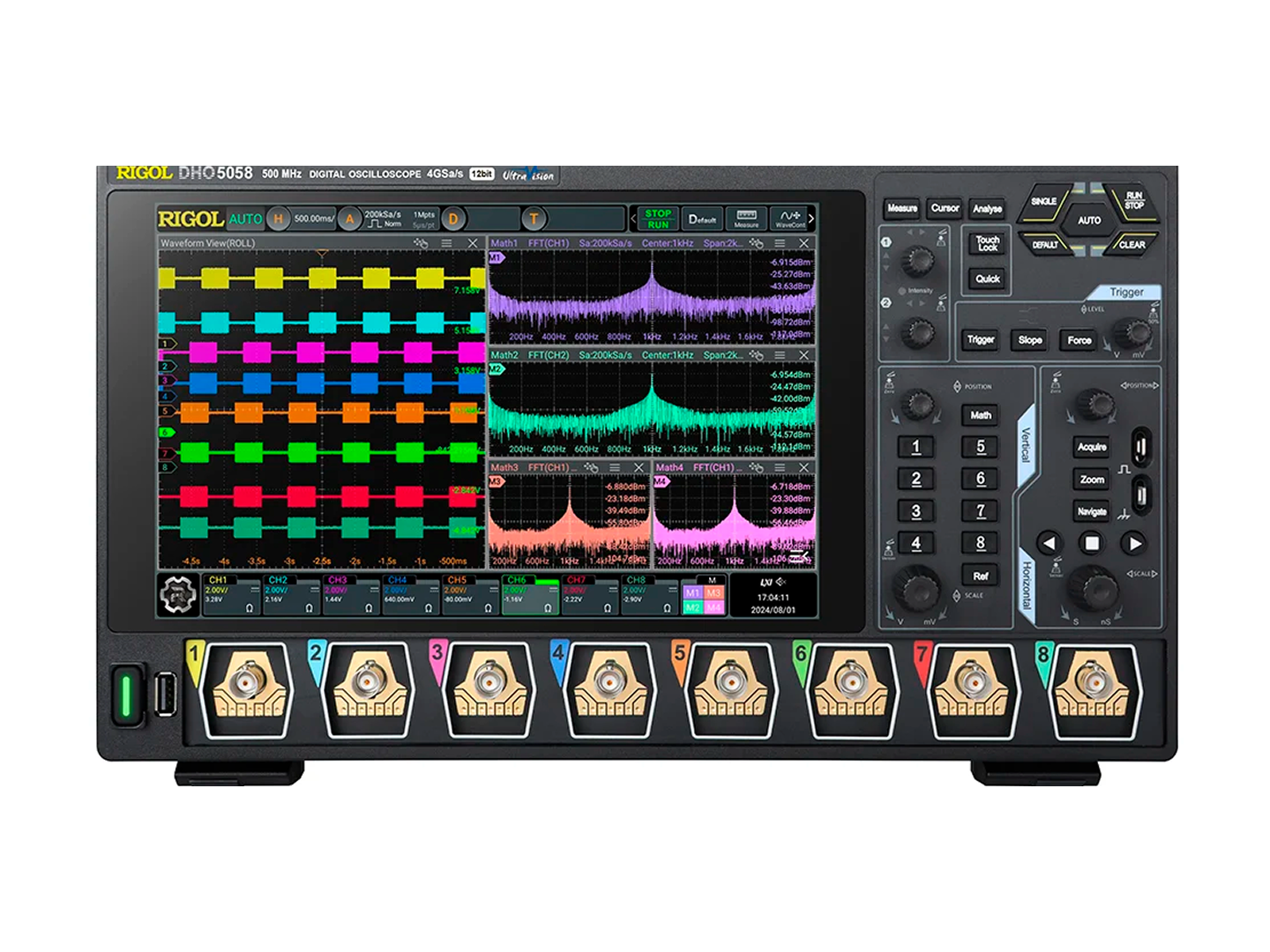
Task: Click the speaker icon above the clock
Action: [x=780, y=583]
